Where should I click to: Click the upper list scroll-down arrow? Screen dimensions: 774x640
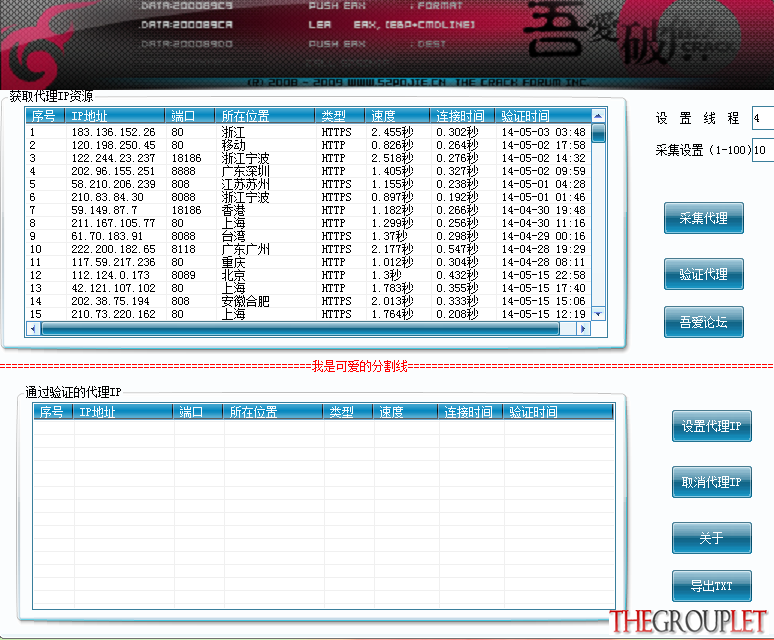click(598, 314)
